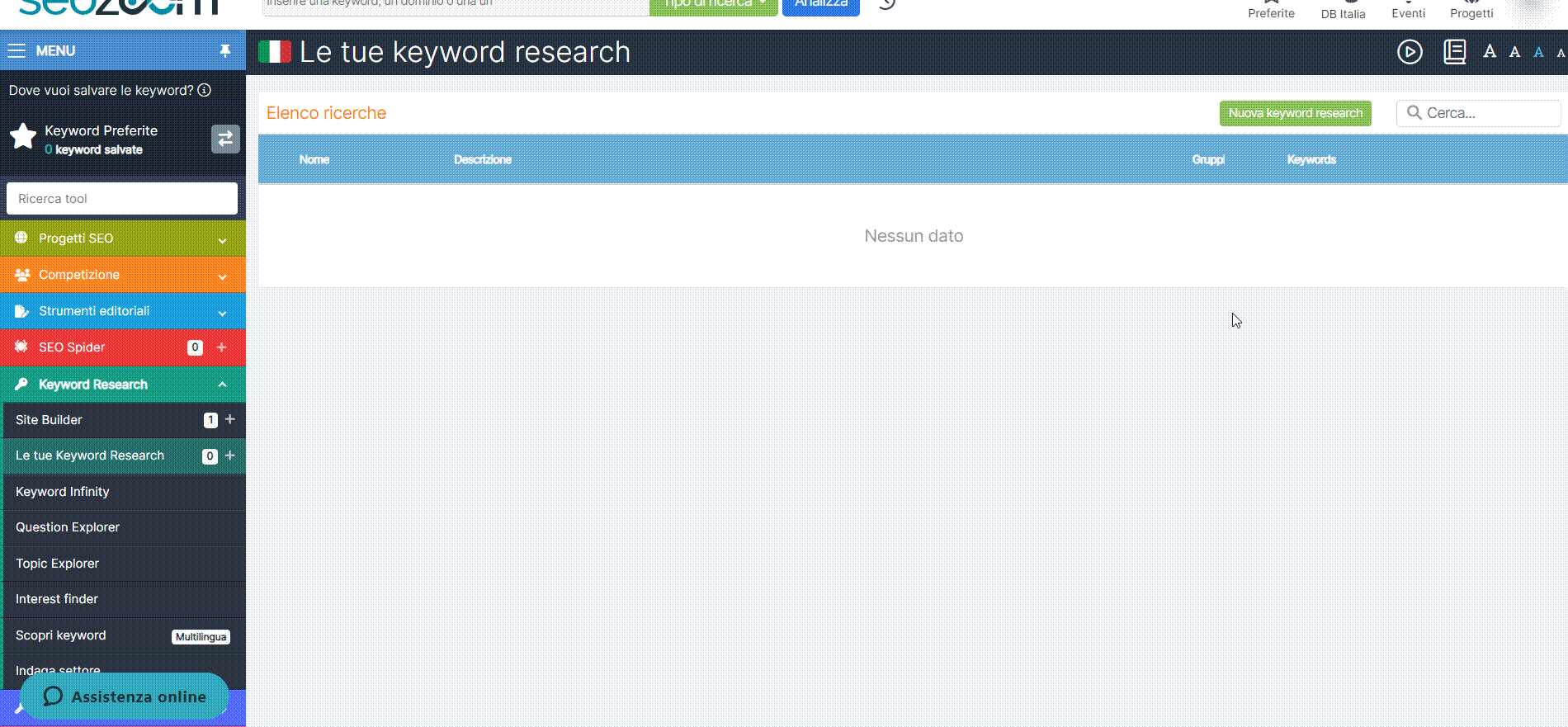Screen dimensions: 1568x727
Task: Add new Site Builder with plus
Action: point(230,419)
